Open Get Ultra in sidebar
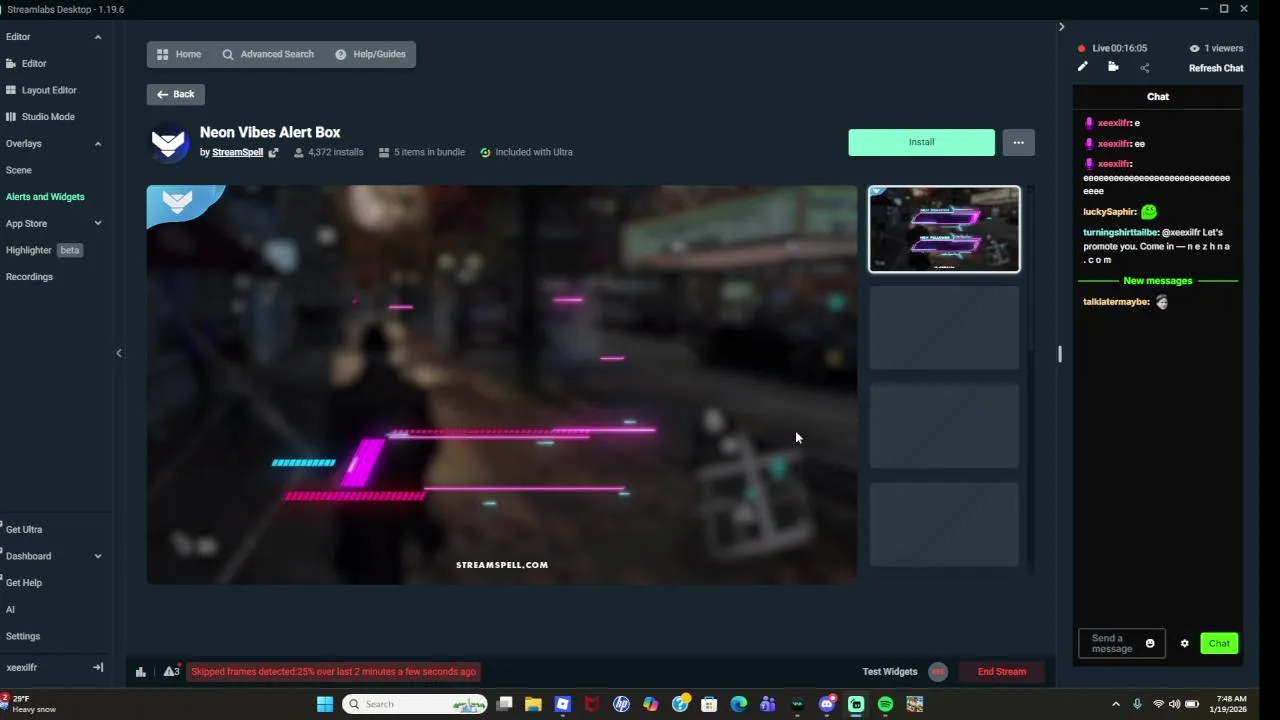 tap(24, 530)
